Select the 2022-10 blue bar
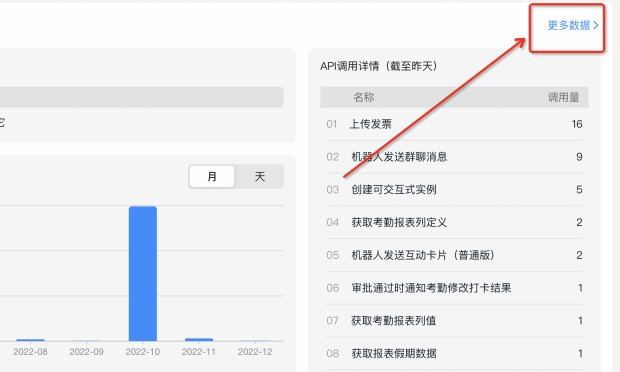 tap(143, 273)
